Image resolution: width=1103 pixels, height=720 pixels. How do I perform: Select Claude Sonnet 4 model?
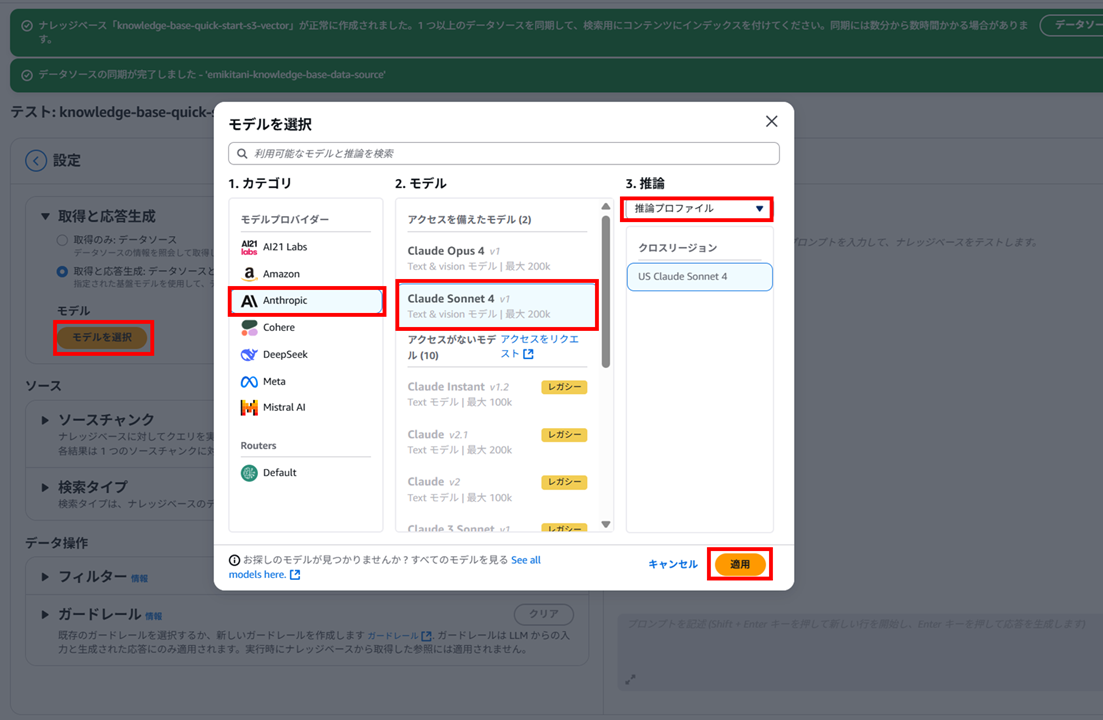[497, 306]
